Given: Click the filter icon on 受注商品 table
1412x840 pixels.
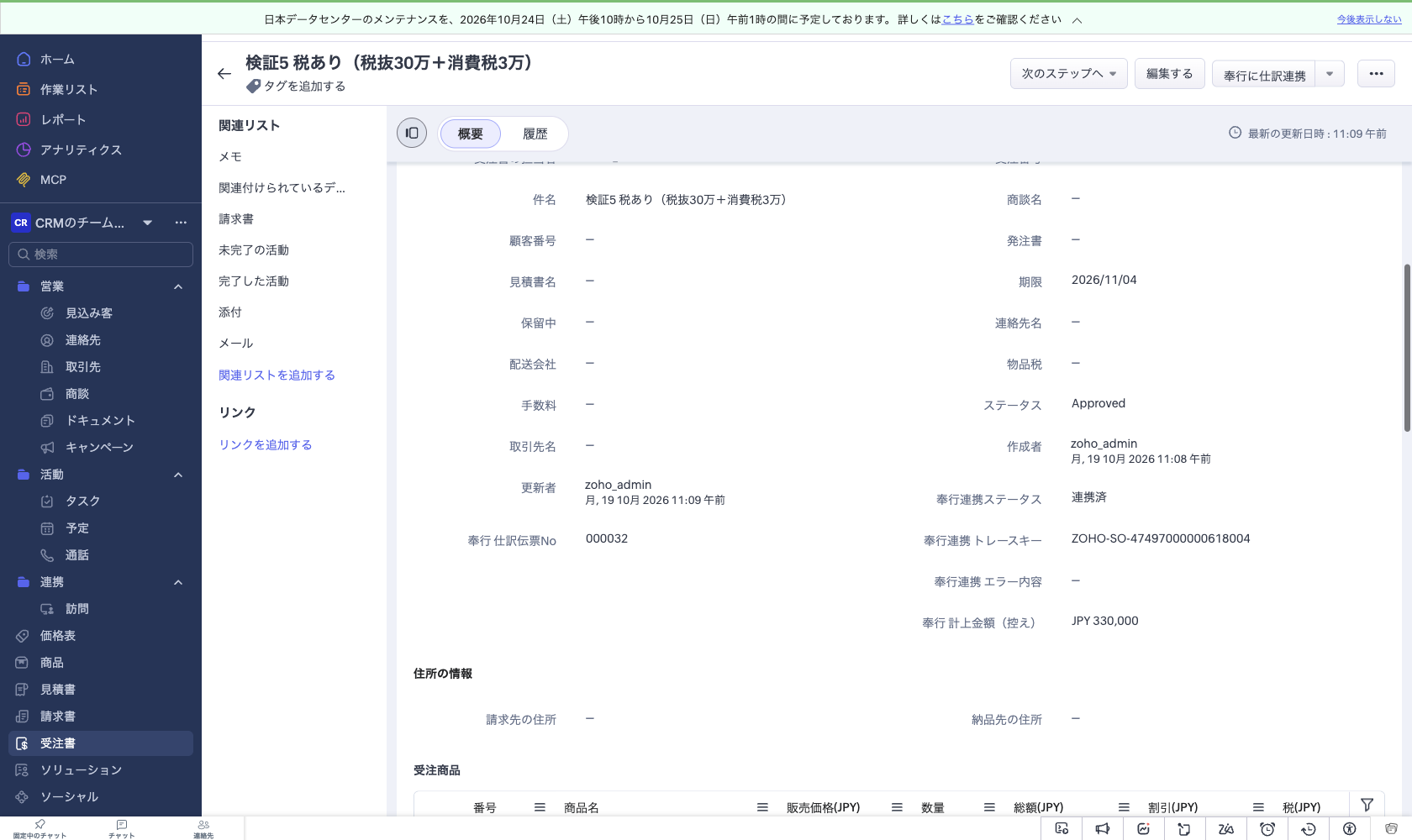Looking at the screenshot, I should click(x=1367, y=805).
